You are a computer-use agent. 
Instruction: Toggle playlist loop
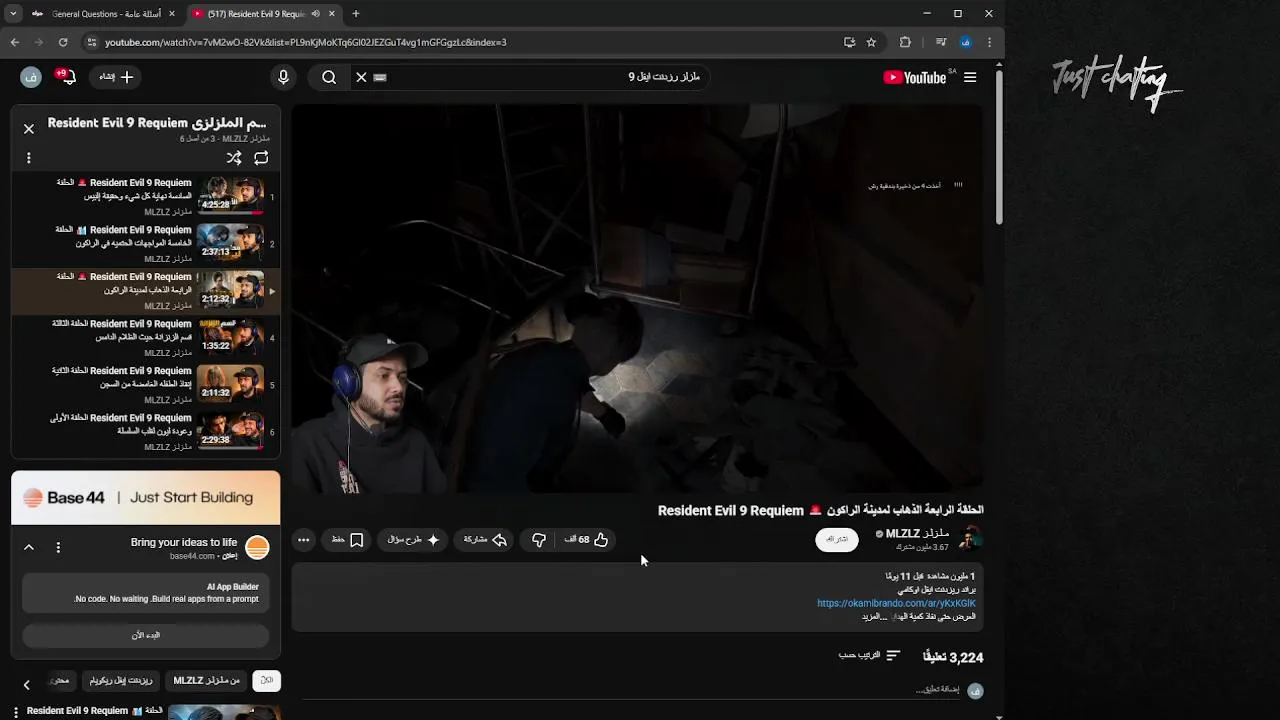coord(261,158)
